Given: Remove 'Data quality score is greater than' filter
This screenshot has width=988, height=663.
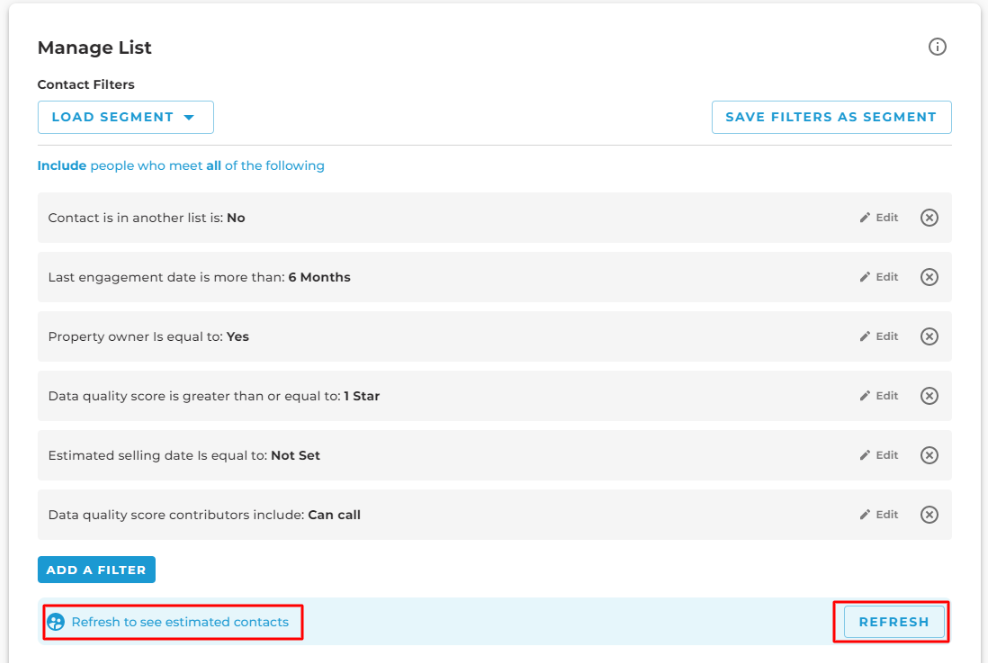Looking at the screenshot, I should pos(929,396).
